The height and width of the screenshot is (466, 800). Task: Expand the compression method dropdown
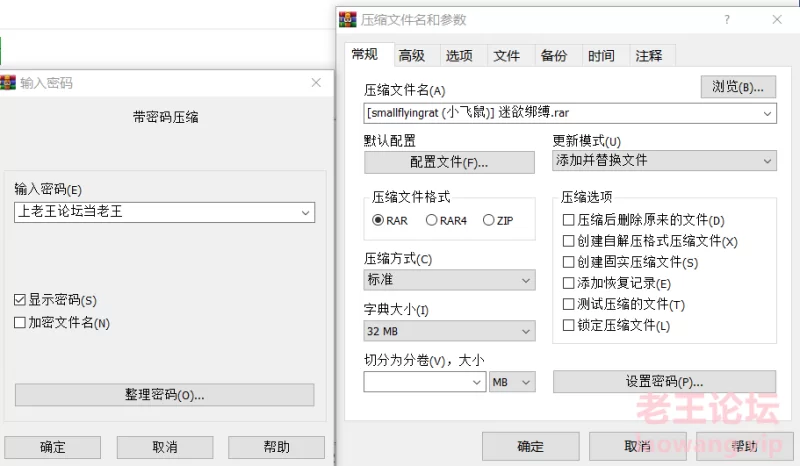point(526,281)
